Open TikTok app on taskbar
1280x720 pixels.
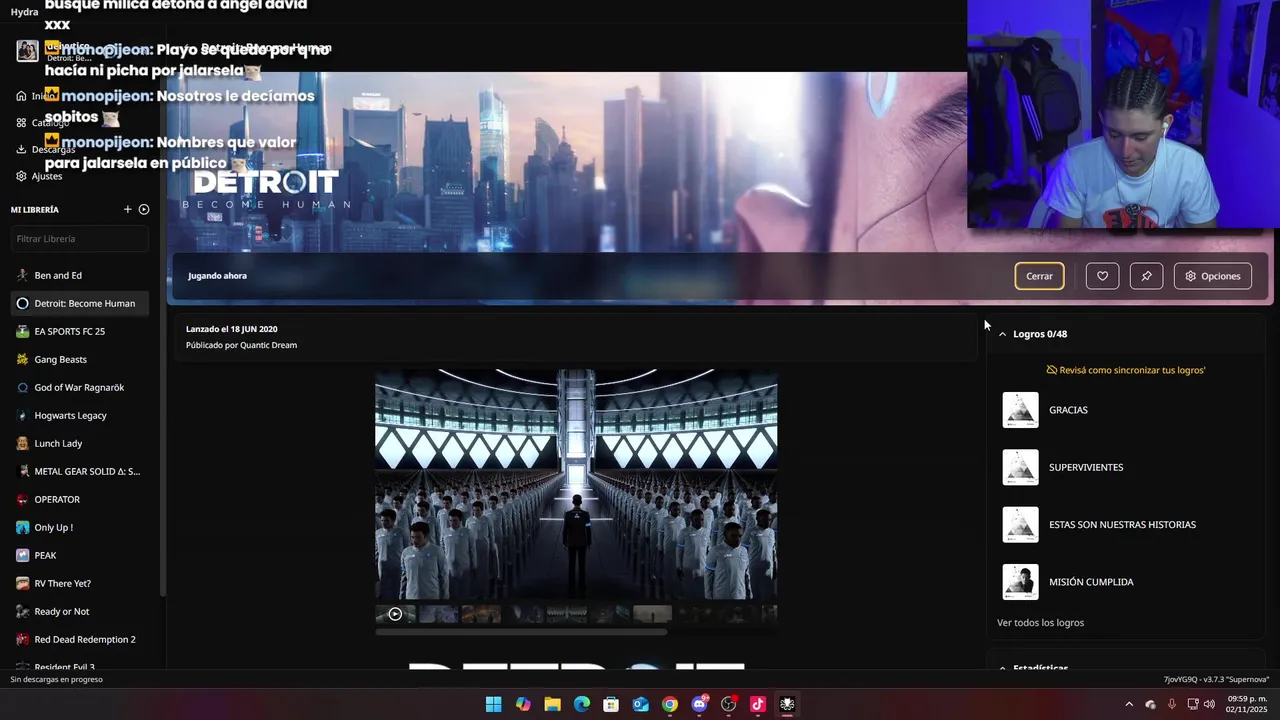(758, 704)
